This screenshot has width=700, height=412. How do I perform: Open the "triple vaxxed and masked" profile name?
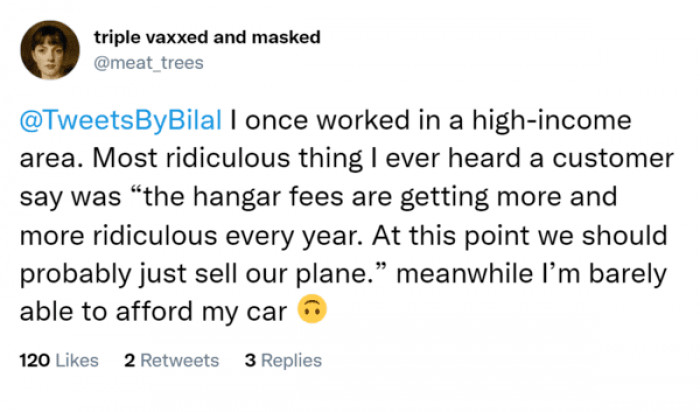click(x=206, y=37)
